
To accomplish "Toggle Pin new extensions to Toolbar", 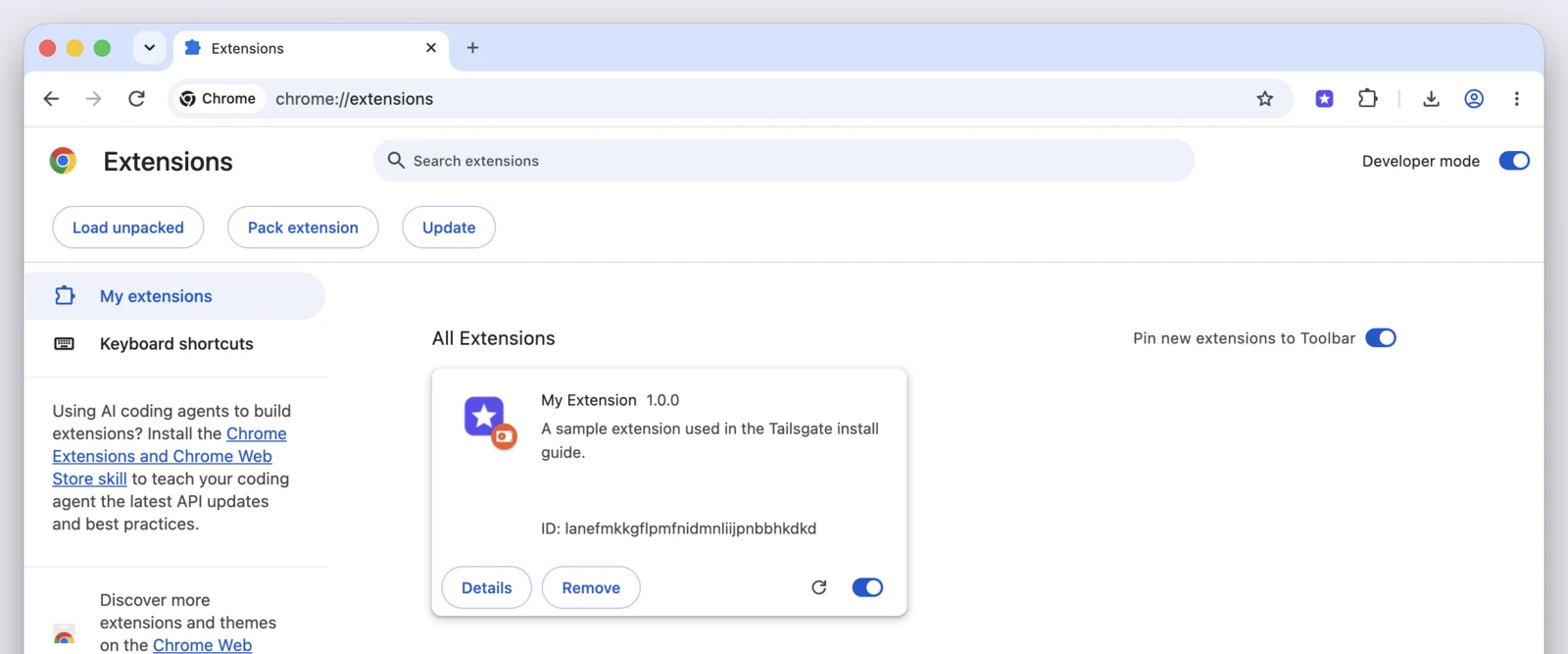I will [1381, 338].
